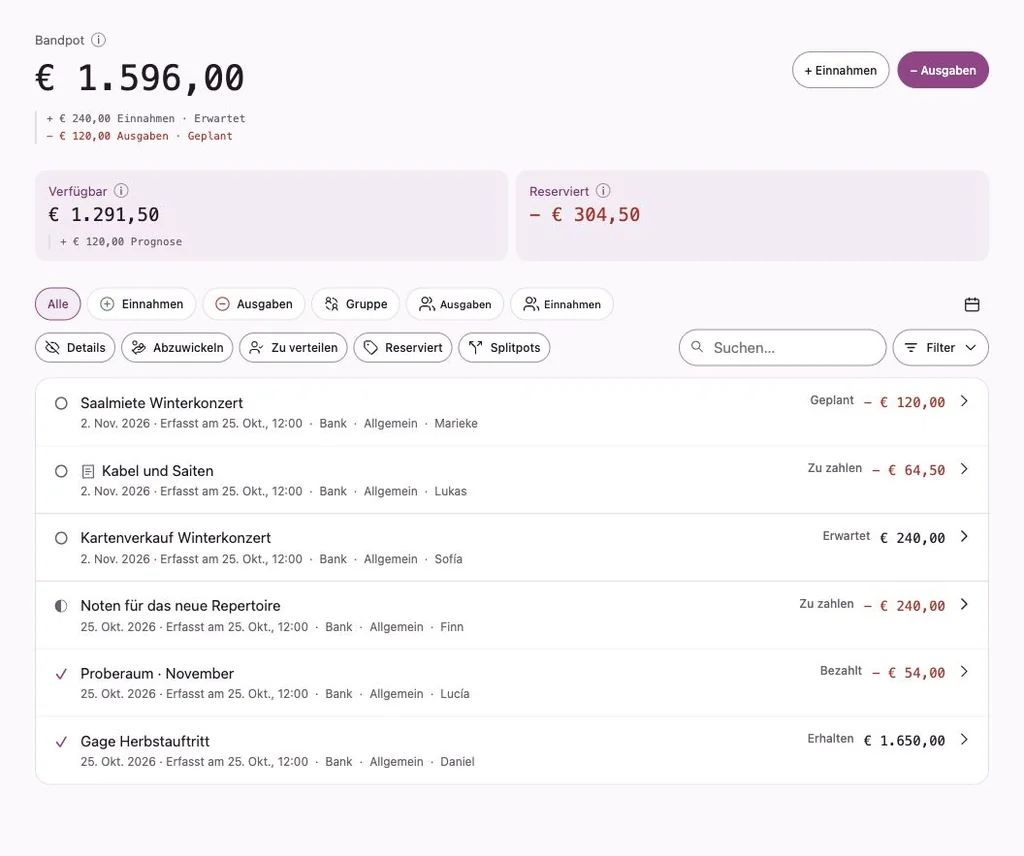This screenshot has height=856, width=1024.
Task: Click the Gage Herbstauftritt entry title
Action: coord(145,742)
